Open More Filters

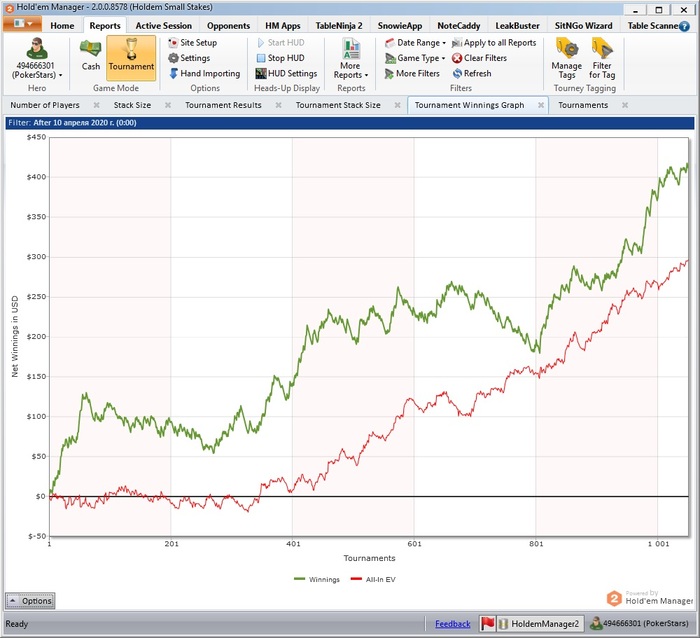pos(412,73)
